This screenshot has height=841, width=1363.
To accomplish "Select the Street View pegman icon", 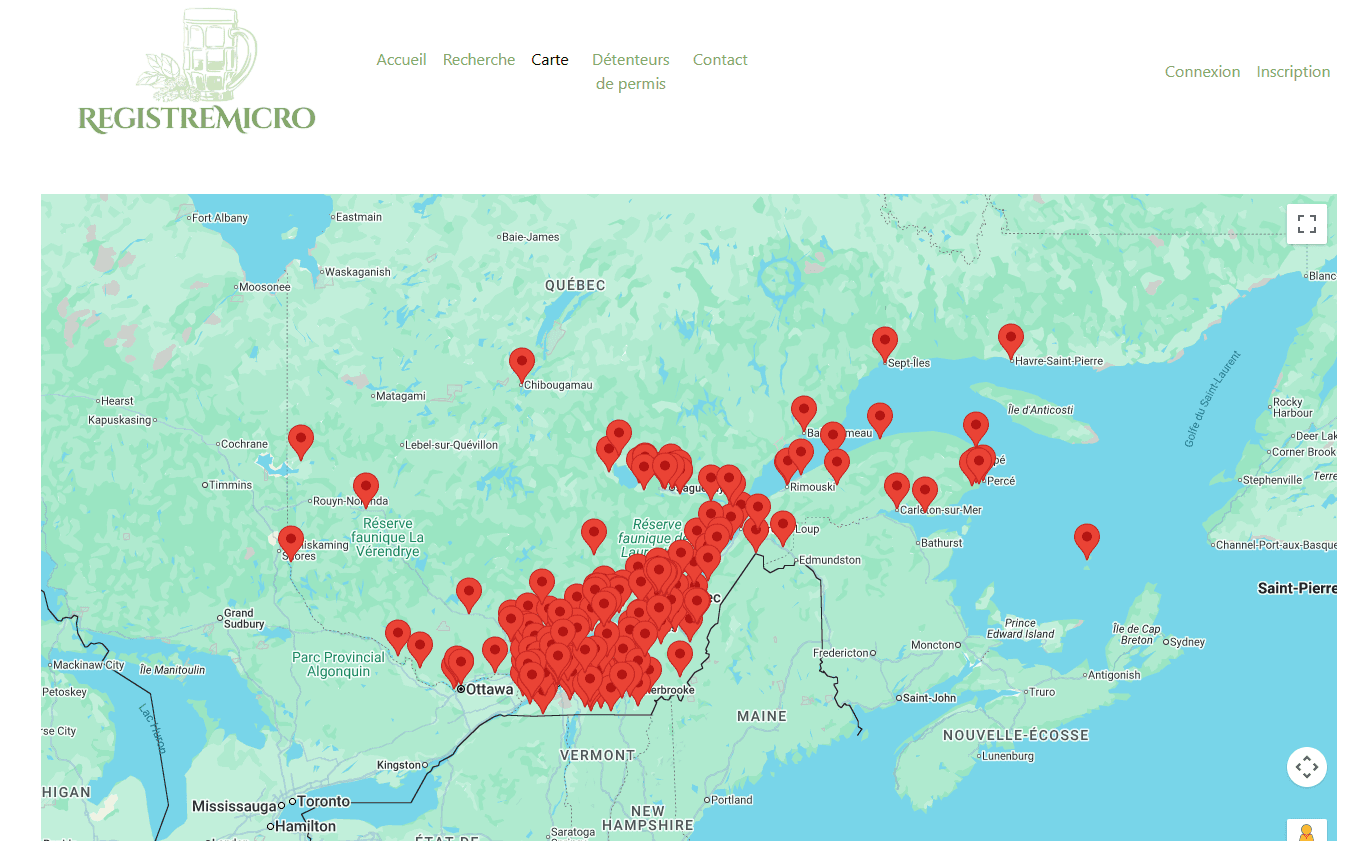I will (x=1306, y=832).
